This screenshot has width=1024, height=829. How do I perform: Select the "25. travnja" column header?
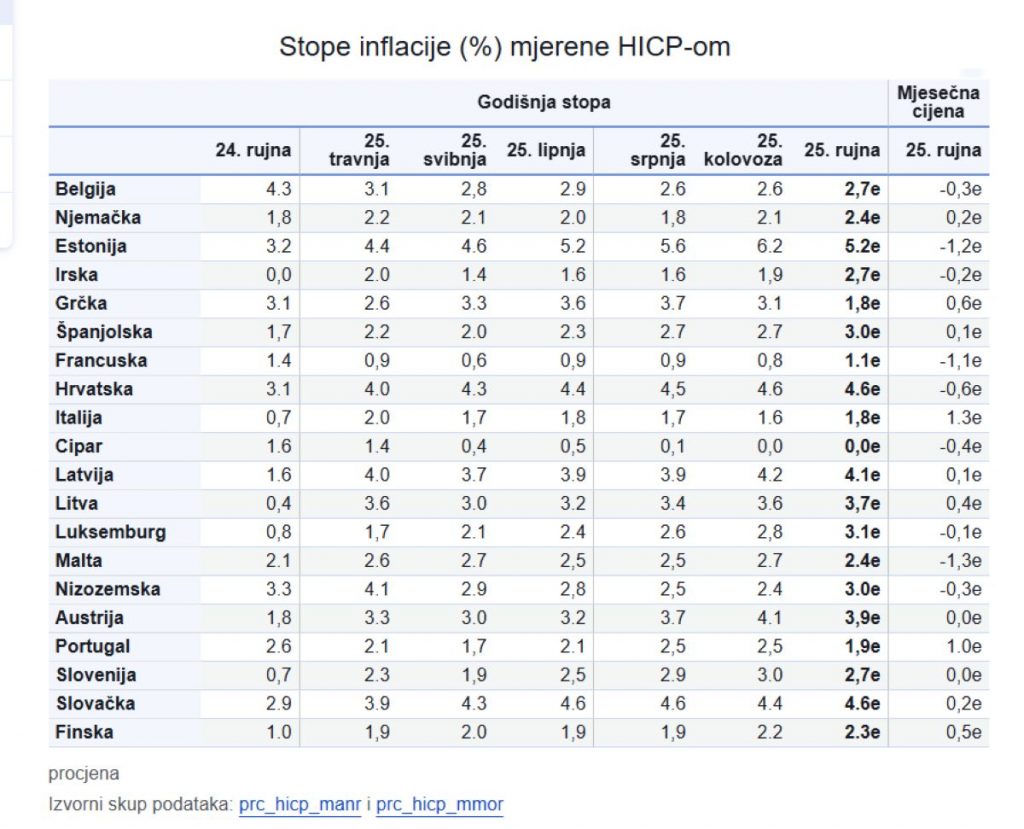click(x=359, y=151)
